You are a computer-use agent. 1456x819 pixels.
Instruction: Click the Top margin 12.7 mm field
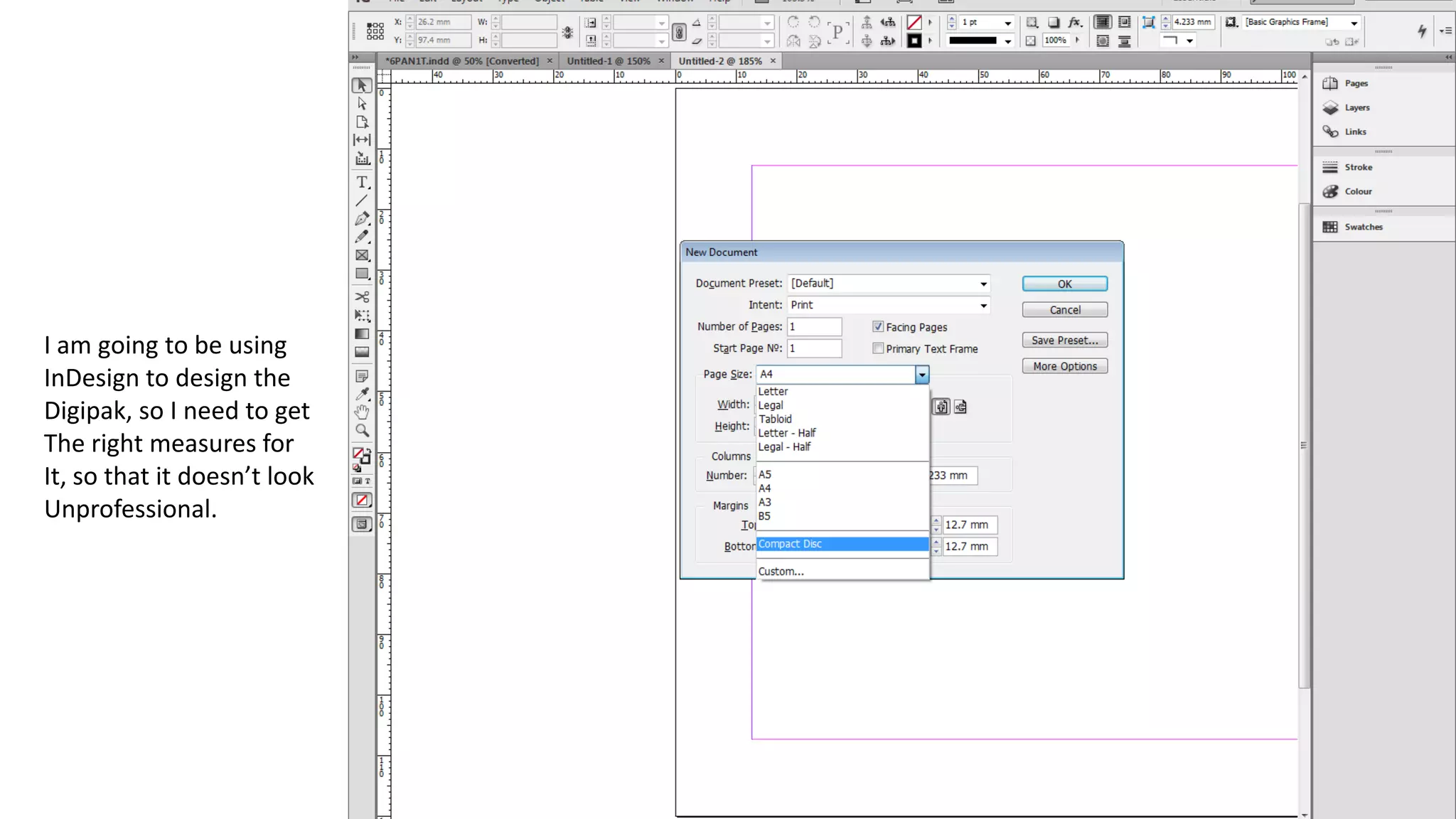[970, 525]
